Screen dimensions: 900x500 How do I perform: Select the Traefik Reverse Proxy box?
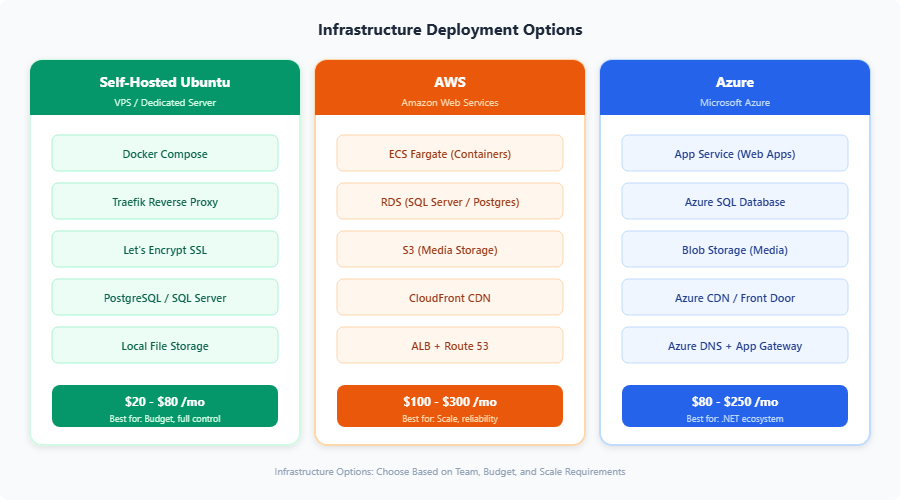(165, 201)
